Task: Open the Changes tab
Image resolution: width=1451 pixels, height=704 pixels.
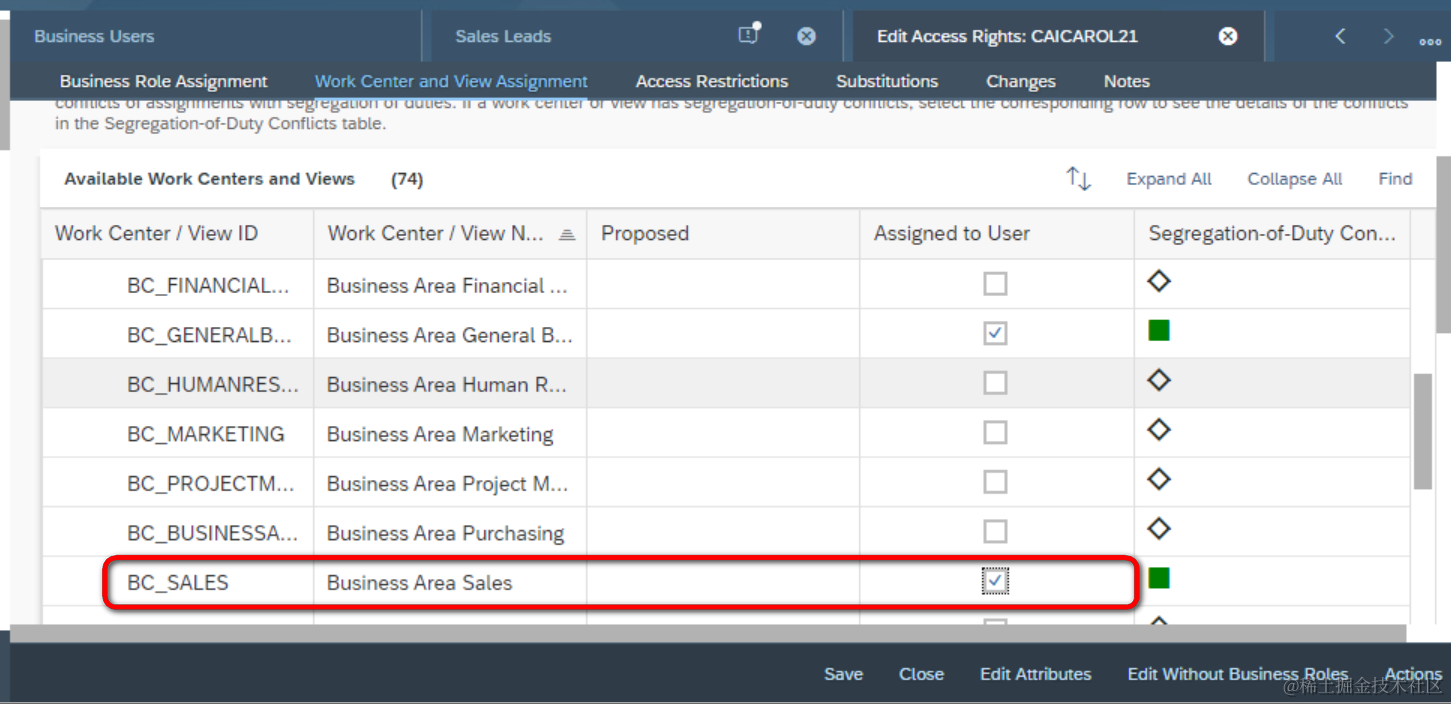Action: click(1021, 82)
